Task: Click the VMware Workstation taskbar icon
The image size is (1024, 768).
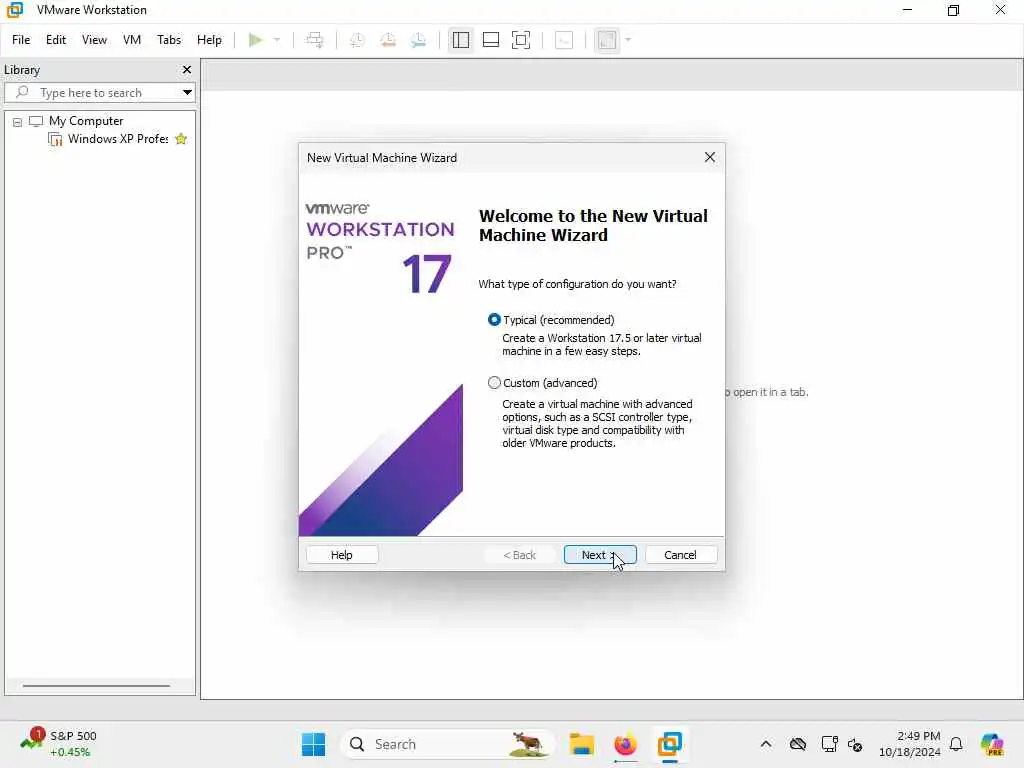Action: point(669,744)
